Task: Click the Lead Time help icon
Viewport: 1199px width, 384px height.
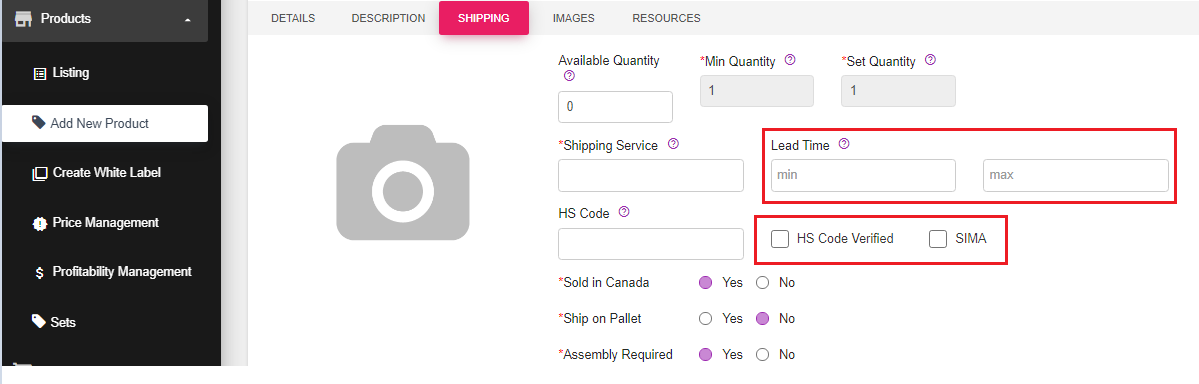Action: (x=844, y=144)
